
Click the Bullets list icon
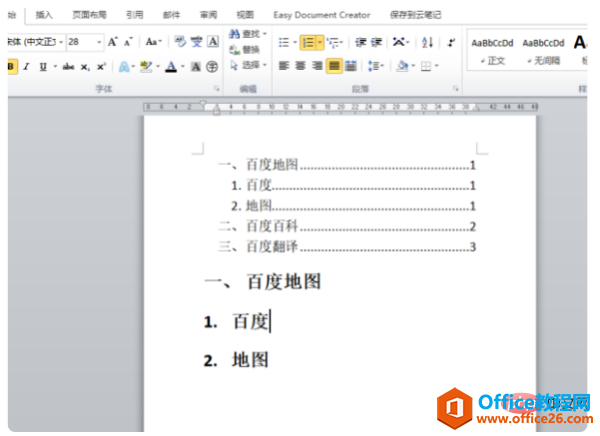[284, 42]
